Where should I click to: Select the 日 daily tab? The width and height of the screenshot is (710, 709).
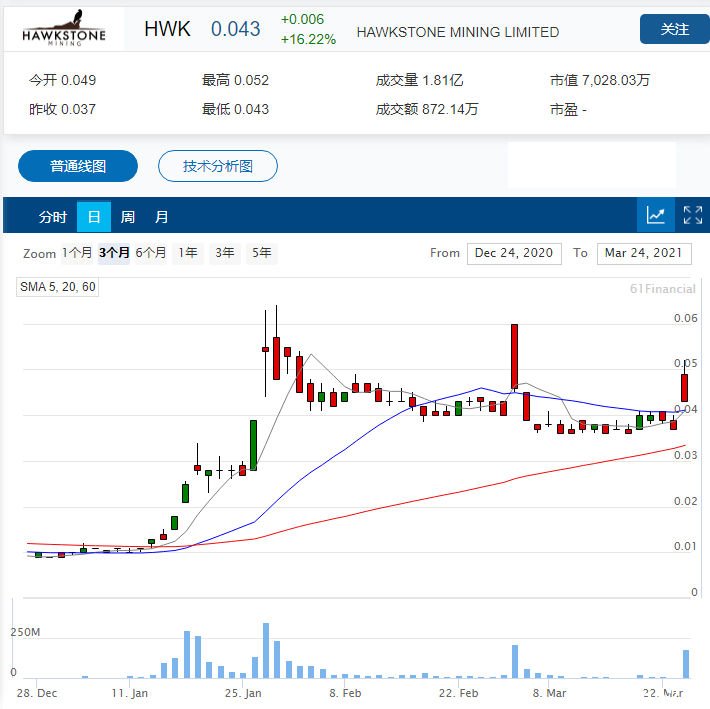click(x=94, y=217)
